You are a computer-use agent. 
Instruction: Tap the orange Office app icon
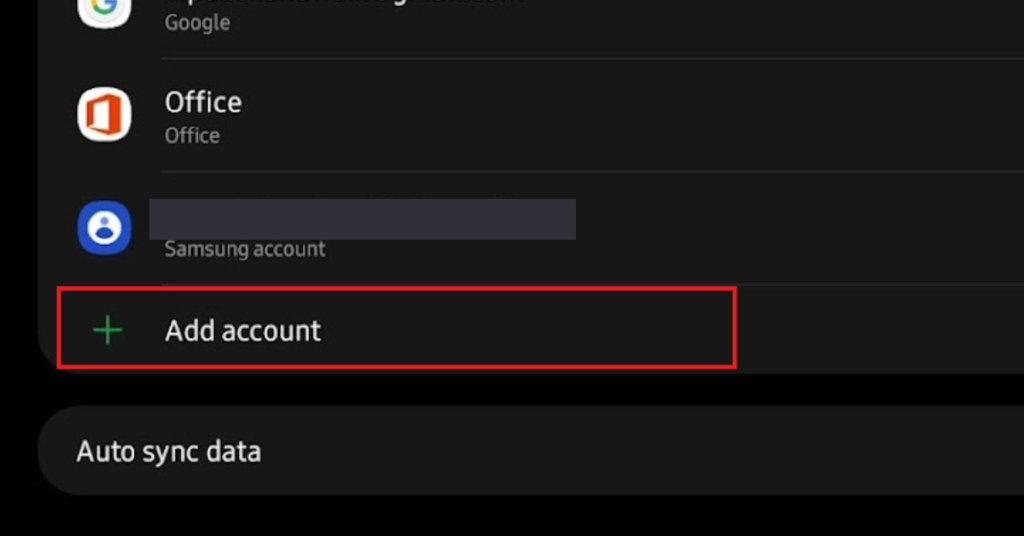[104, 114]
